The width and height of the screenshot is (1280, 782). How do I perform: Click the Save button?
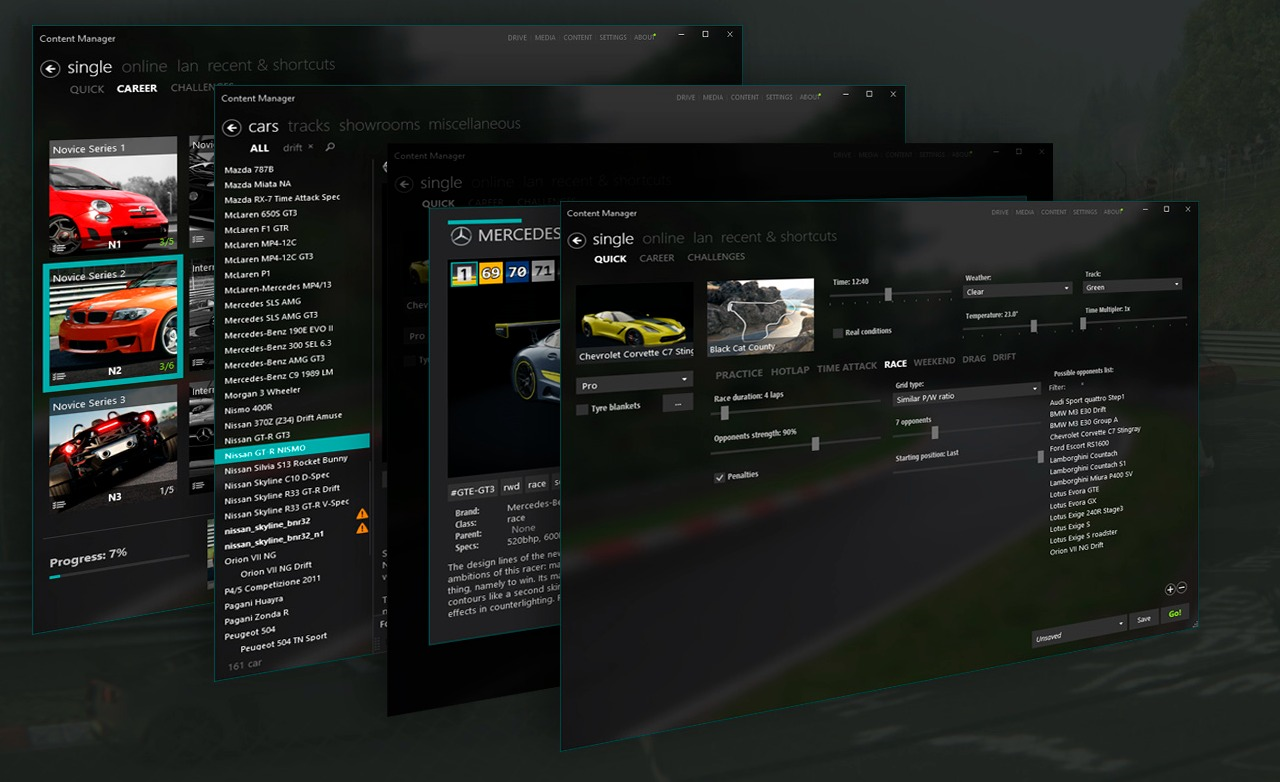(x=1144, y=619)
